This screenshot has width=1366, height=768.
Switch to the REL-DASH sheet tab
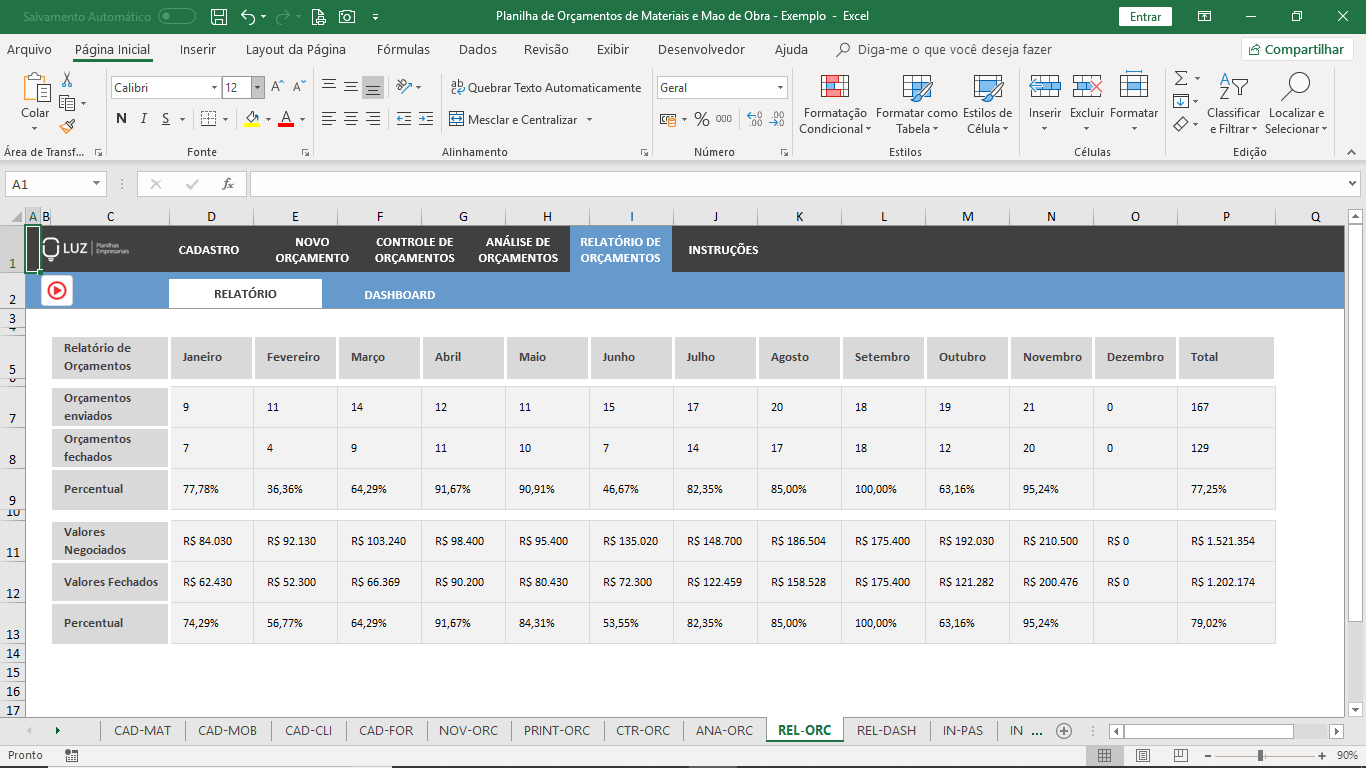tap(886, 730)
